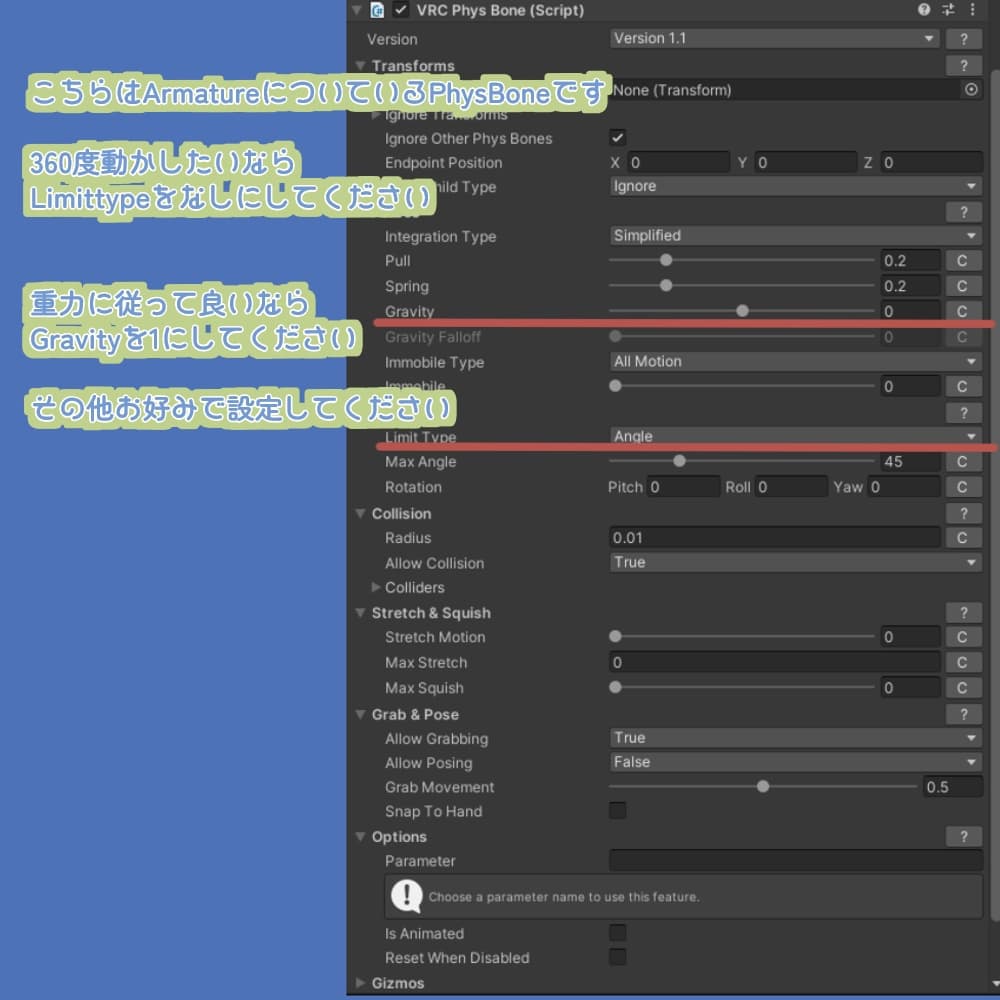Click the Collision section help button

pos(964,513)
